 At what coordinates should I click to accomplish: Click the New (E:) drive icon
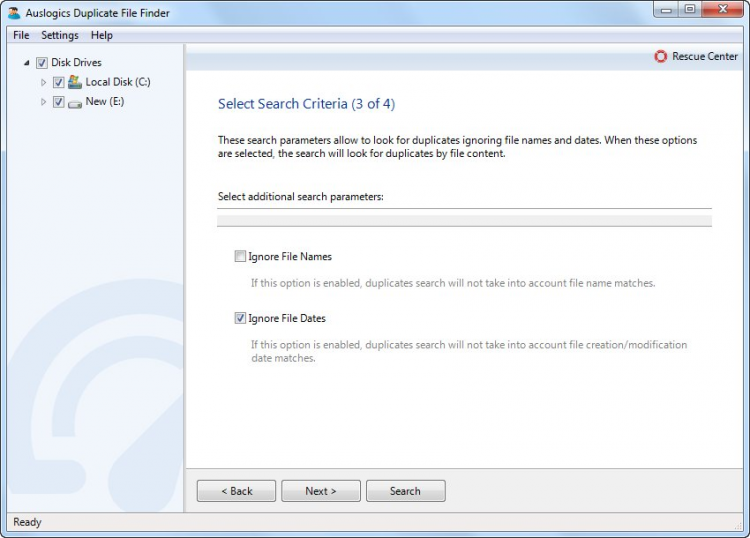click(75, 102)
